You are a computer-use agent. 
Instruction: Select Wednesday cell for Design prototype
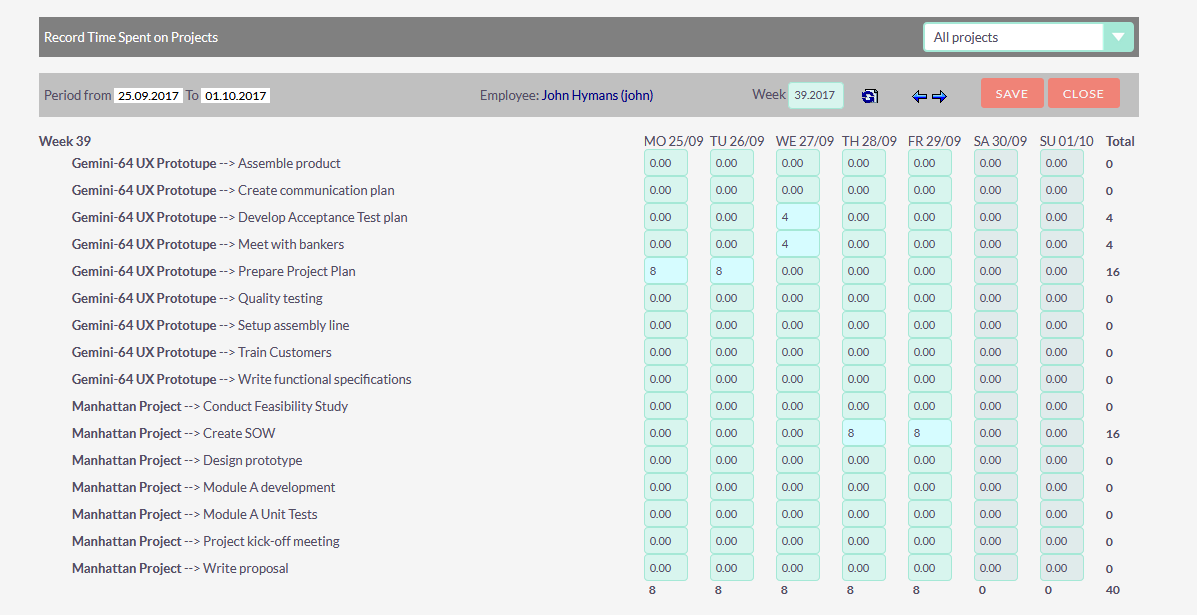(x=798, y=460)
